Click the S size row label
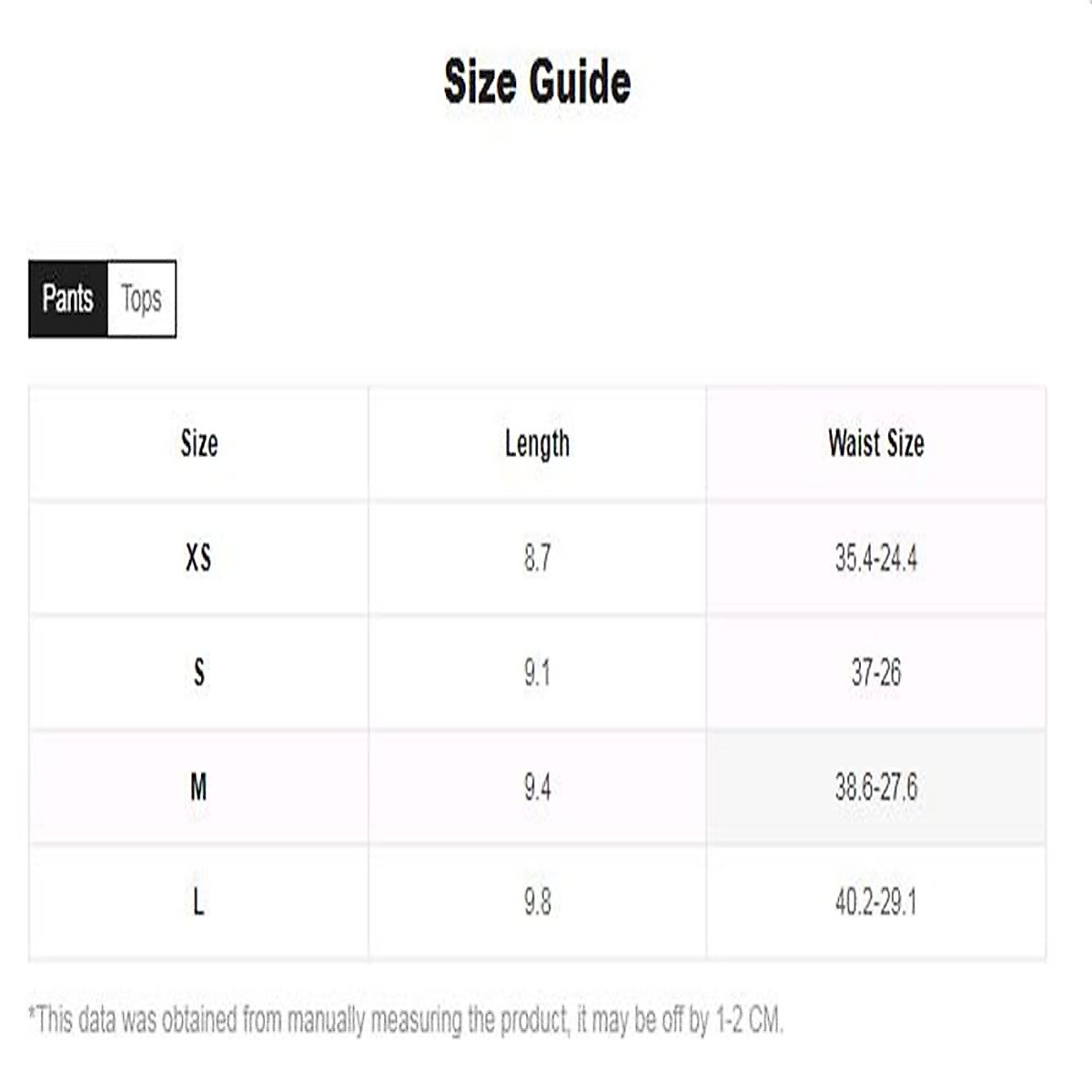 click(199, 672)
